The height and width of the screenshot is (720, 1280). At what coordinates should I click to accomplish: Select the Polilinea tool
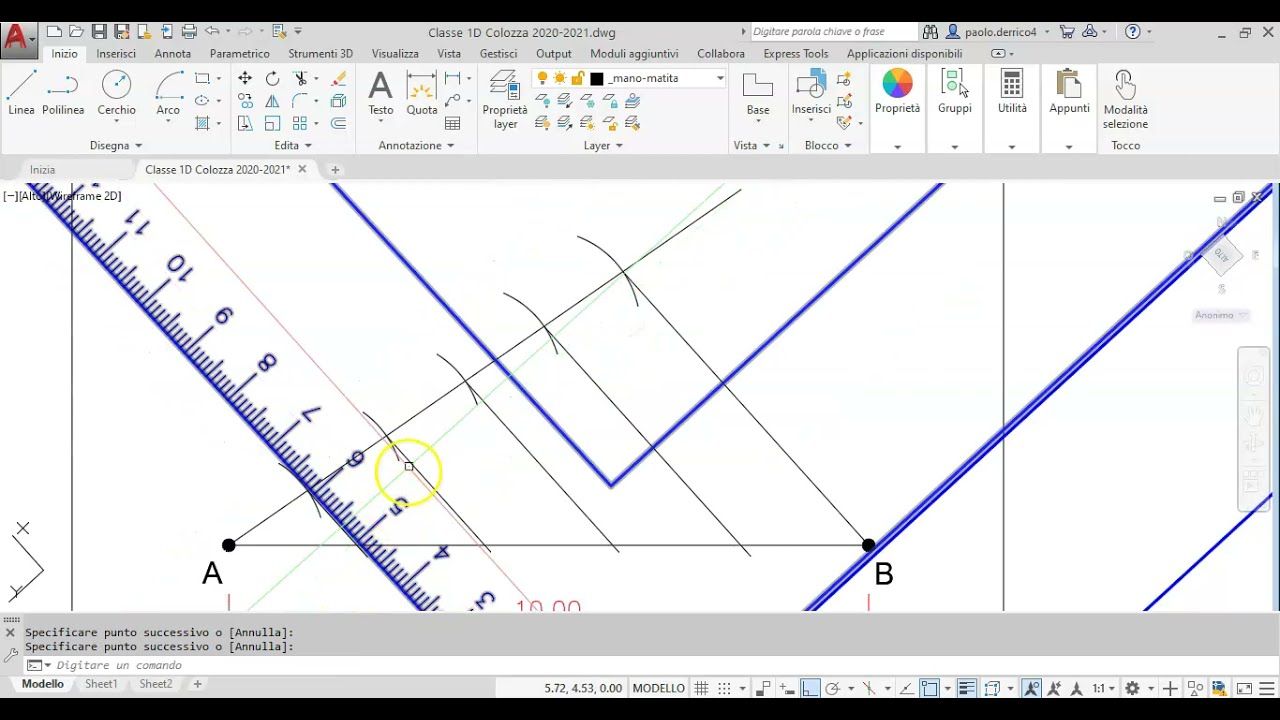63,93
